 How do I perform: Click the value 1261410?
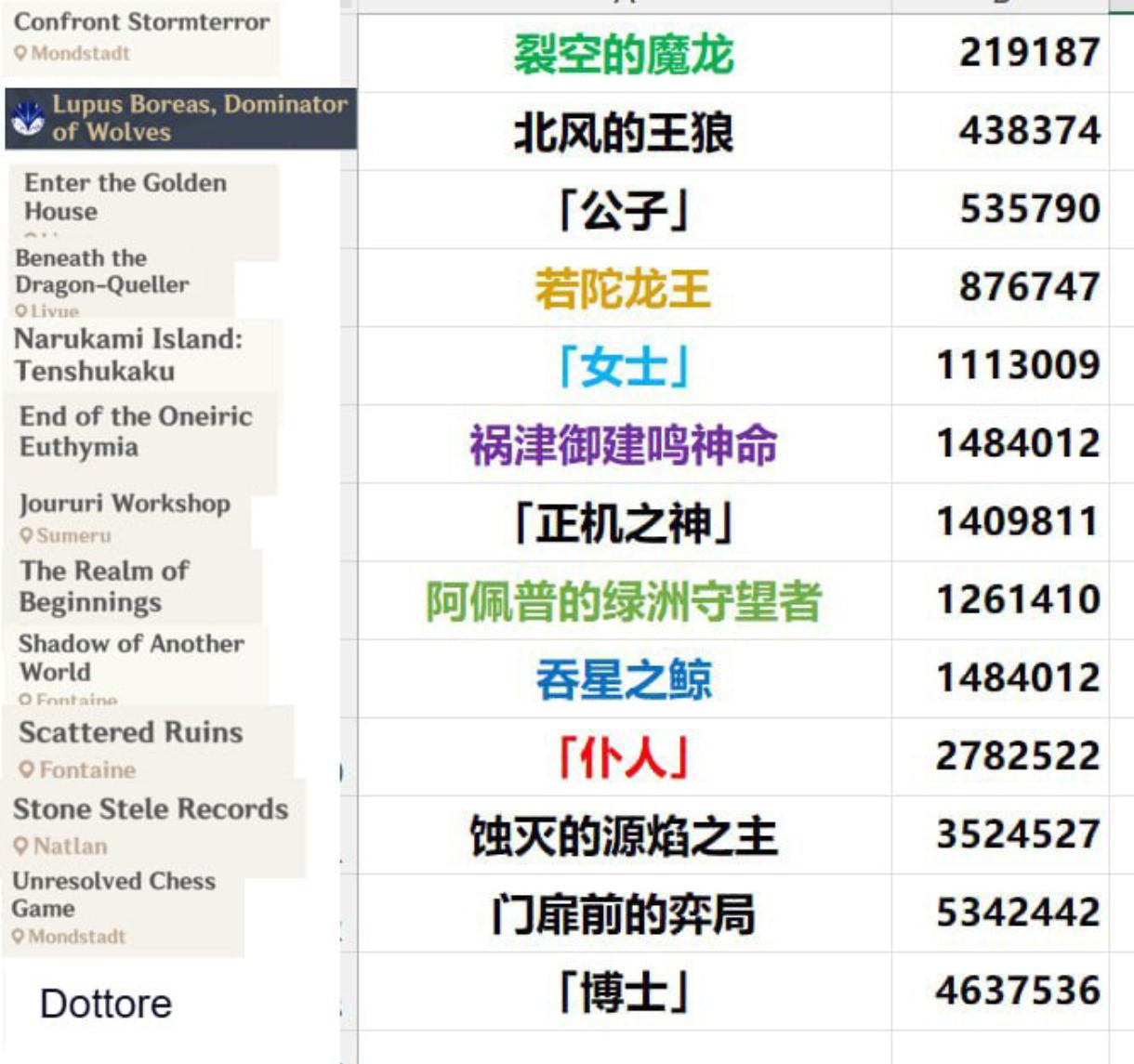(1018, 598)
